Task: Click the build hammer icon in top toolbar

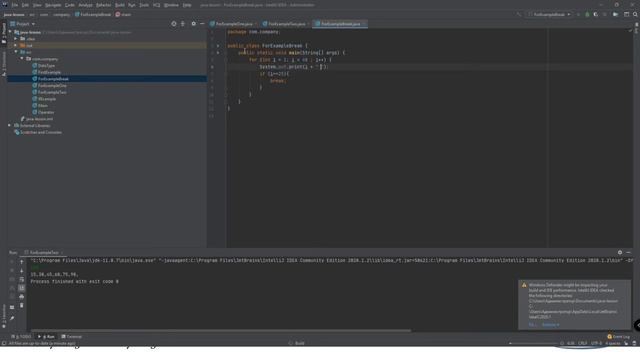Action: tap(519, 14)
